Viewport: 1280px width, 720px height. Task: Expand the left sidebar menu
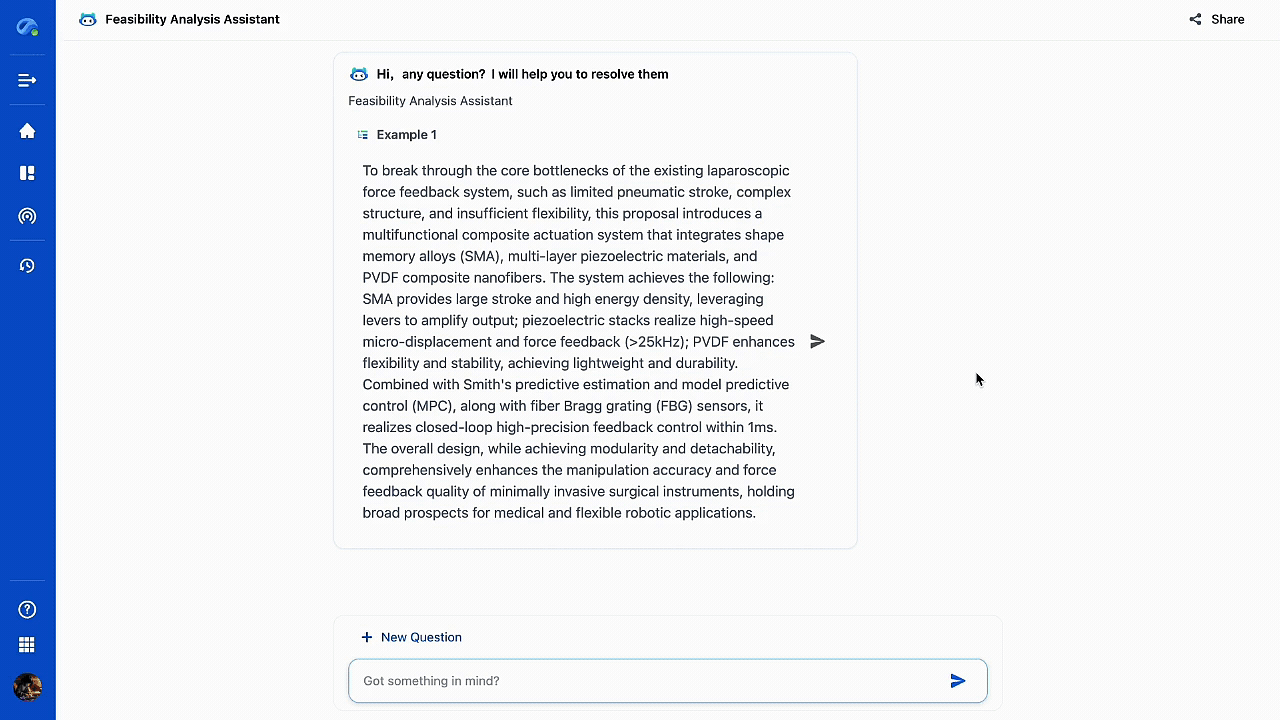point(27,81)
